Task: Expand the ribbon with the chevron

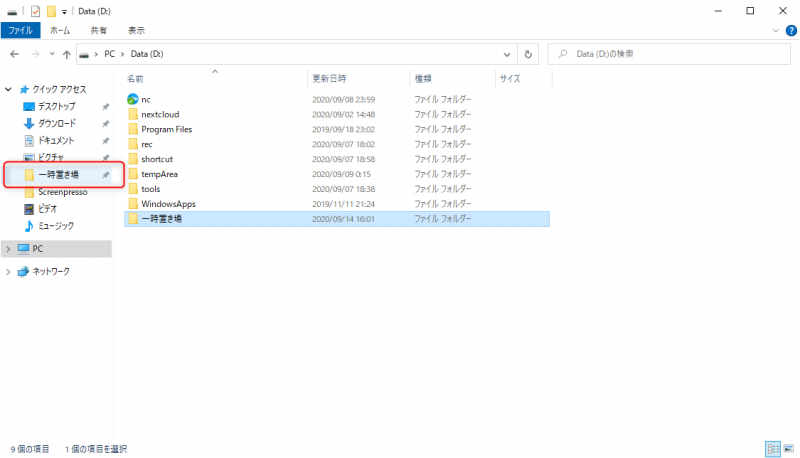Action: coord(776,31)
